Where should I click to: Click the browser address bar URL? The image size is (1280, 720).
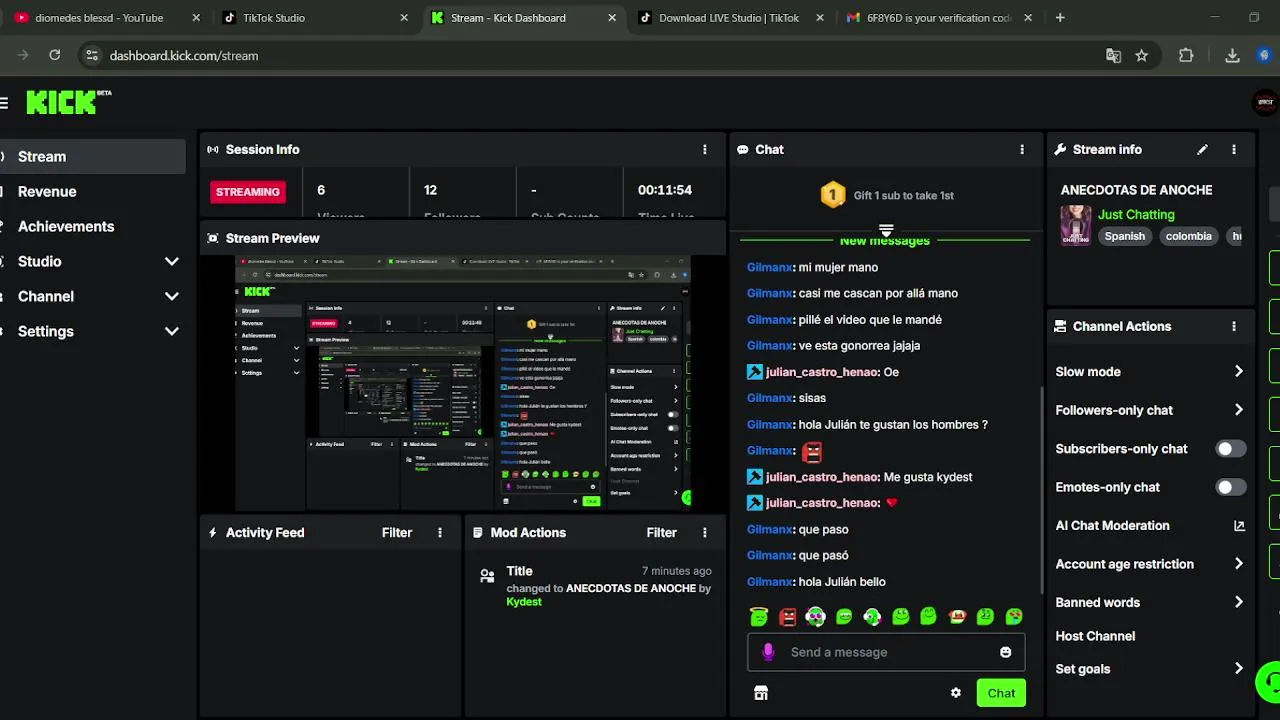click(x=184, y=56)
